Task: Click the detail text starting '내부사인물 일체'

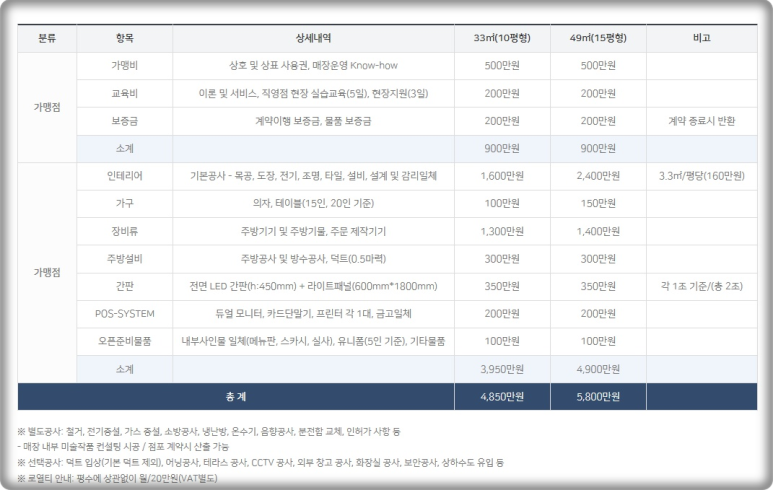Action: tap(314, 341)
